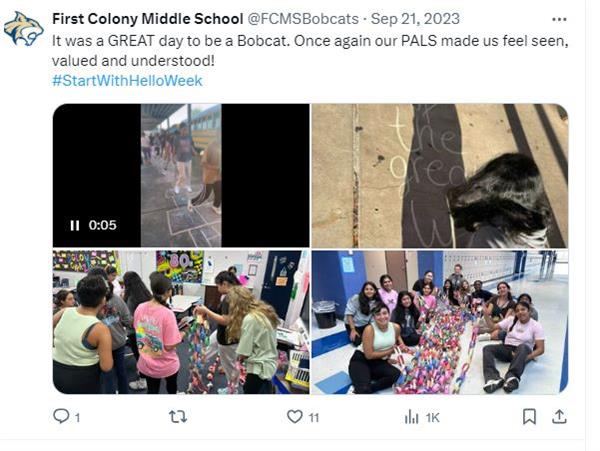Like the tweet with heart icon
This screenshot has width=600, height=451.
(294, 417)
